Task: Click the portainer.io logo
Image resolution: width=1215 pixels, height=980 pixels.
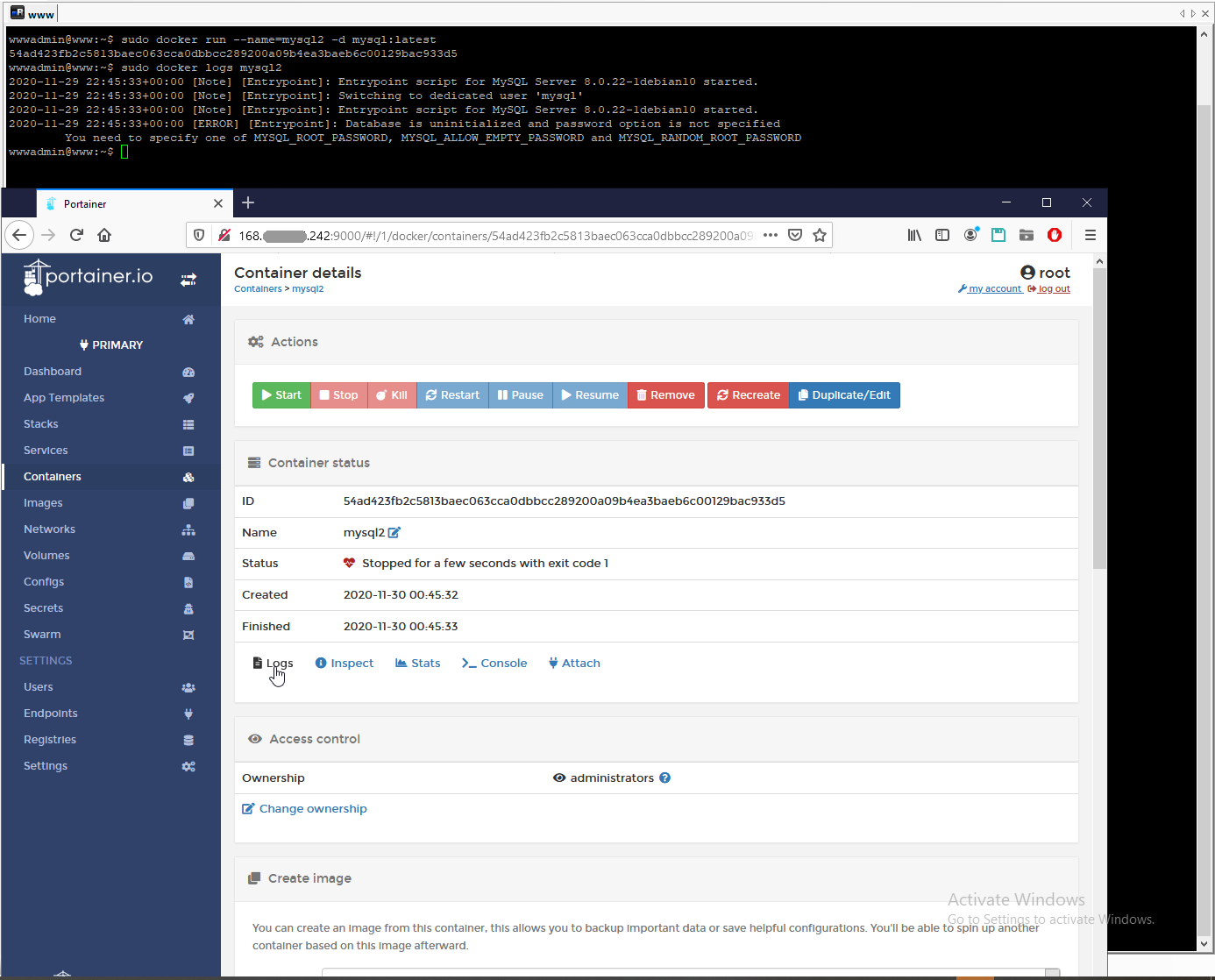Action: click(88, 277)
